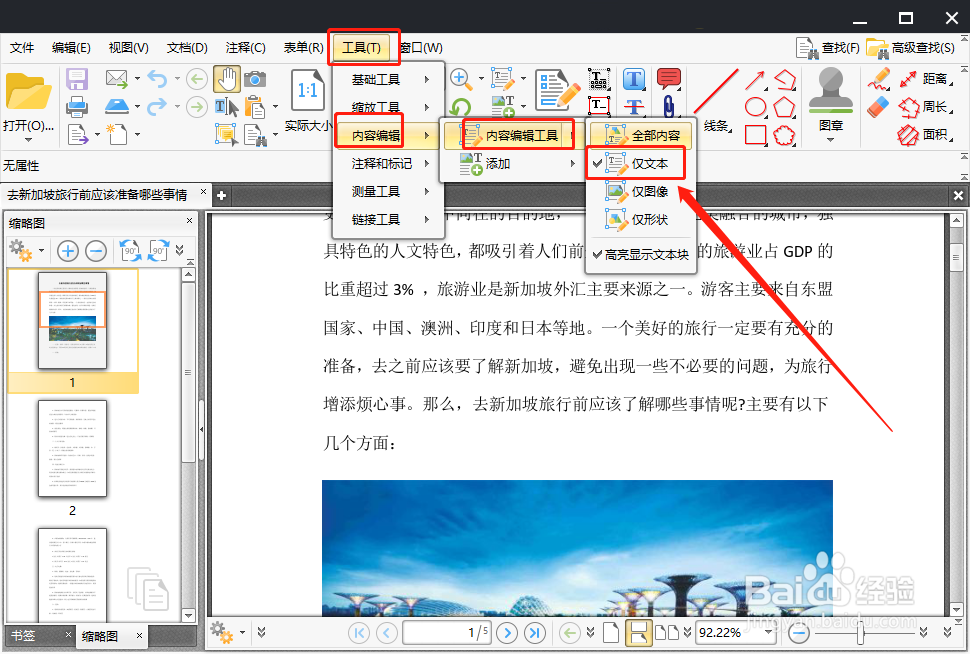This screenshot has width=970, height=654.
Task: Go to last page button
Action: [x=534, y=632]
